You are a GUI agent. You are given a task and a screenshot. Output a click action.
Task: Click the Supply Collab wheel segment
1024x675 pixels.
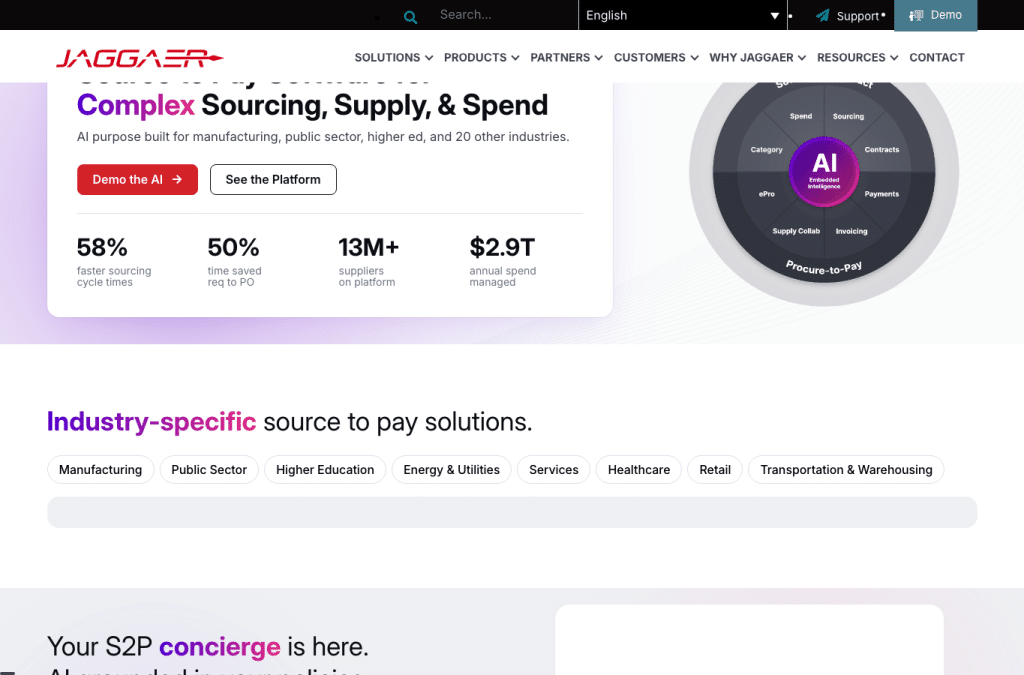(x=796, y=231)
